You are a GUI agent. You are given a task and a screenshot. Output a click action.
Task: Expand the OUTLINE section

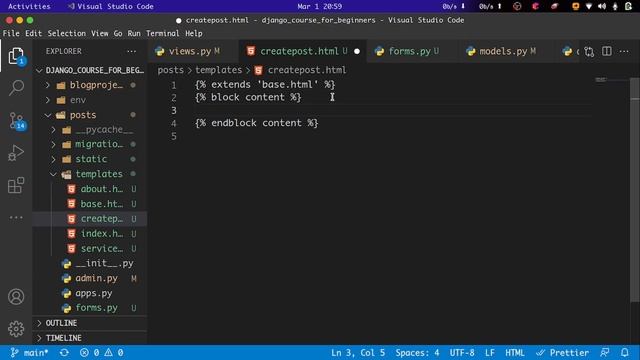pyautogui.click(x=90, y=323)
